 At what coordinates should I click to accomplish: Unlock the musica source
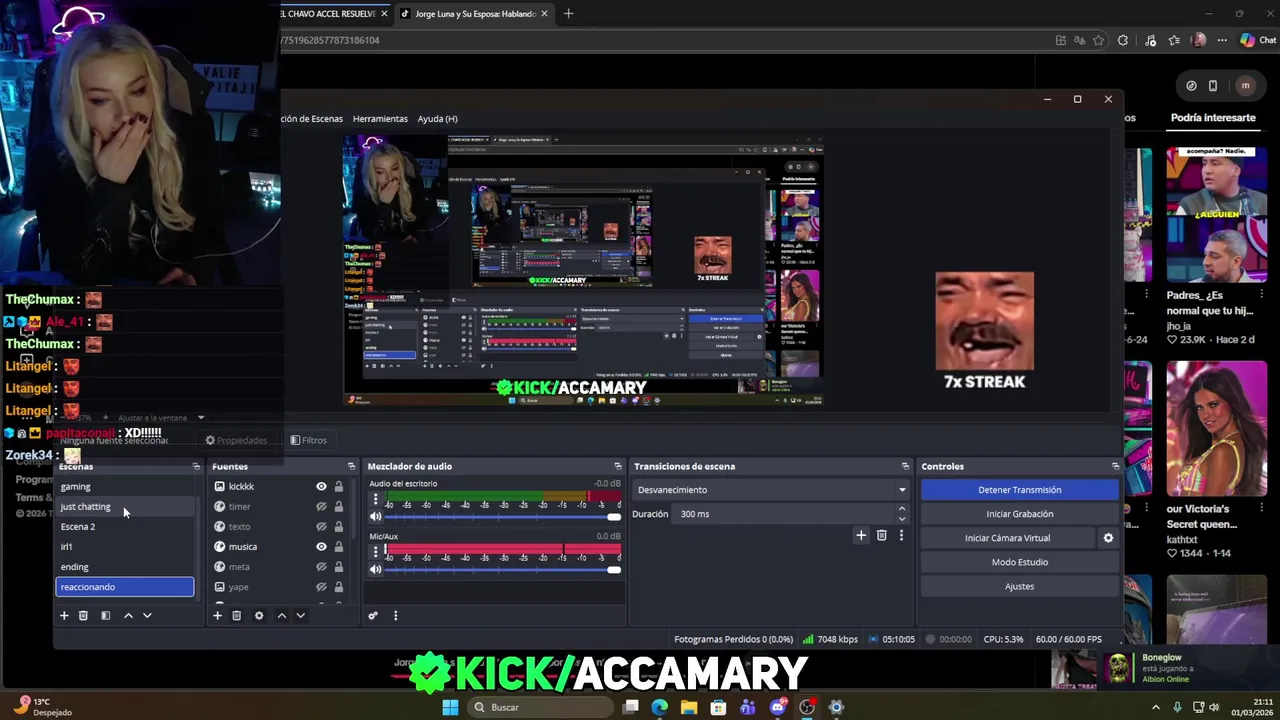[x=339, y=547]
